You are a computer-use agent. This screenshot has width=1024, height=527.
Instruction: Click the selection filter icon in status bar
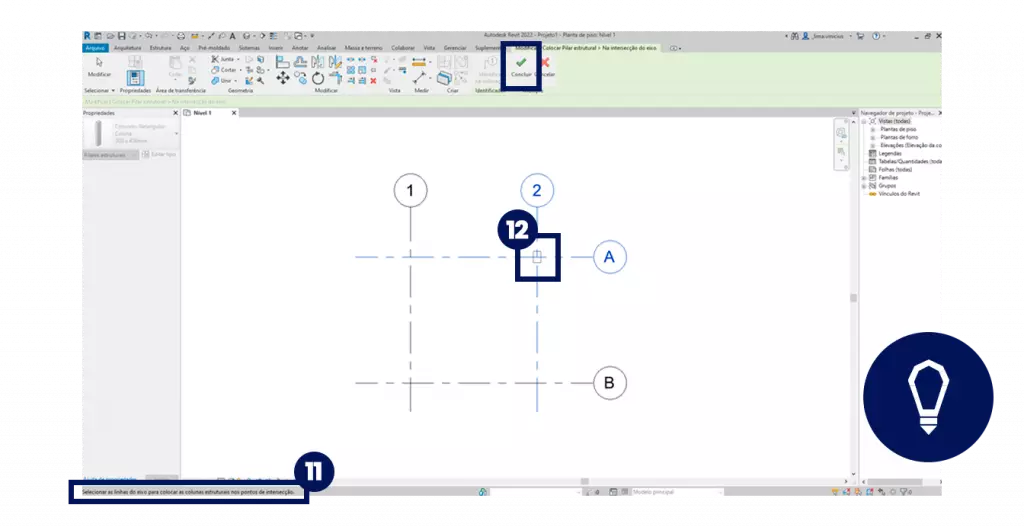pos(903,492)
